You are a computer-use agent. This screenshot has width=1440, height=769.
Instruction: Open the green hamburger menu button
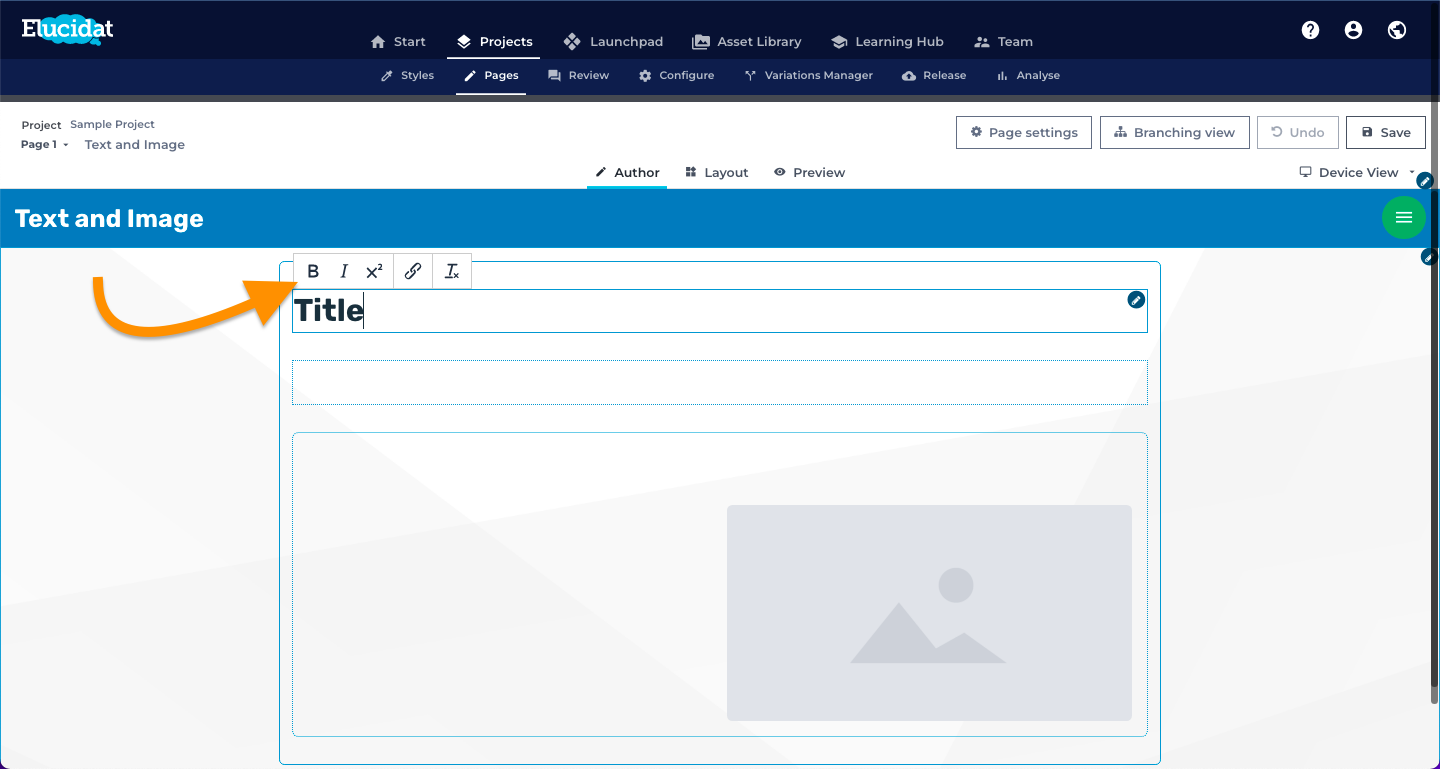pyautogui.click(x=1404, y=217)
